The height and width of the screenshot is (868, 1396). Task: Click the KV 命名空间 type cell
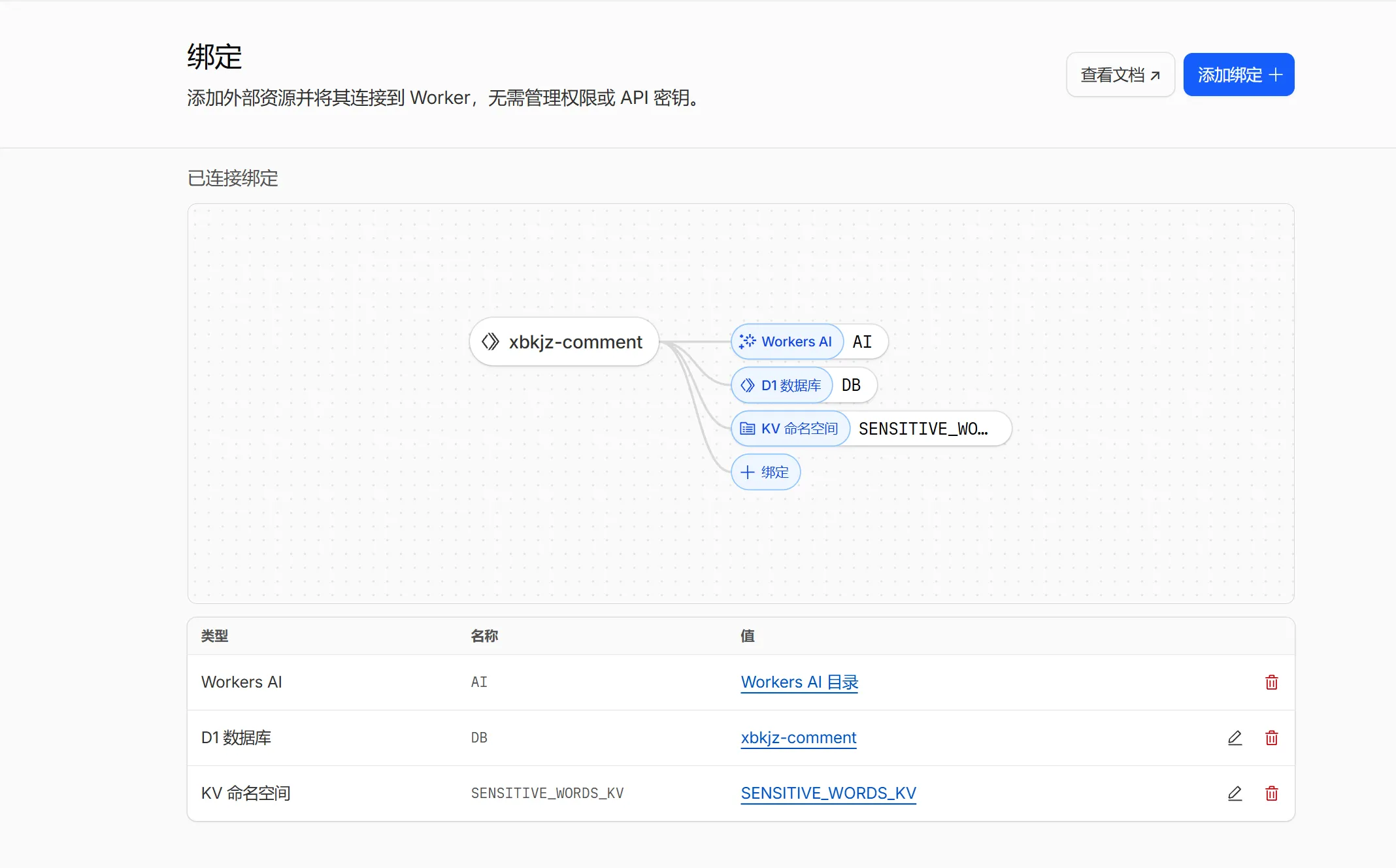pos(246,793)
